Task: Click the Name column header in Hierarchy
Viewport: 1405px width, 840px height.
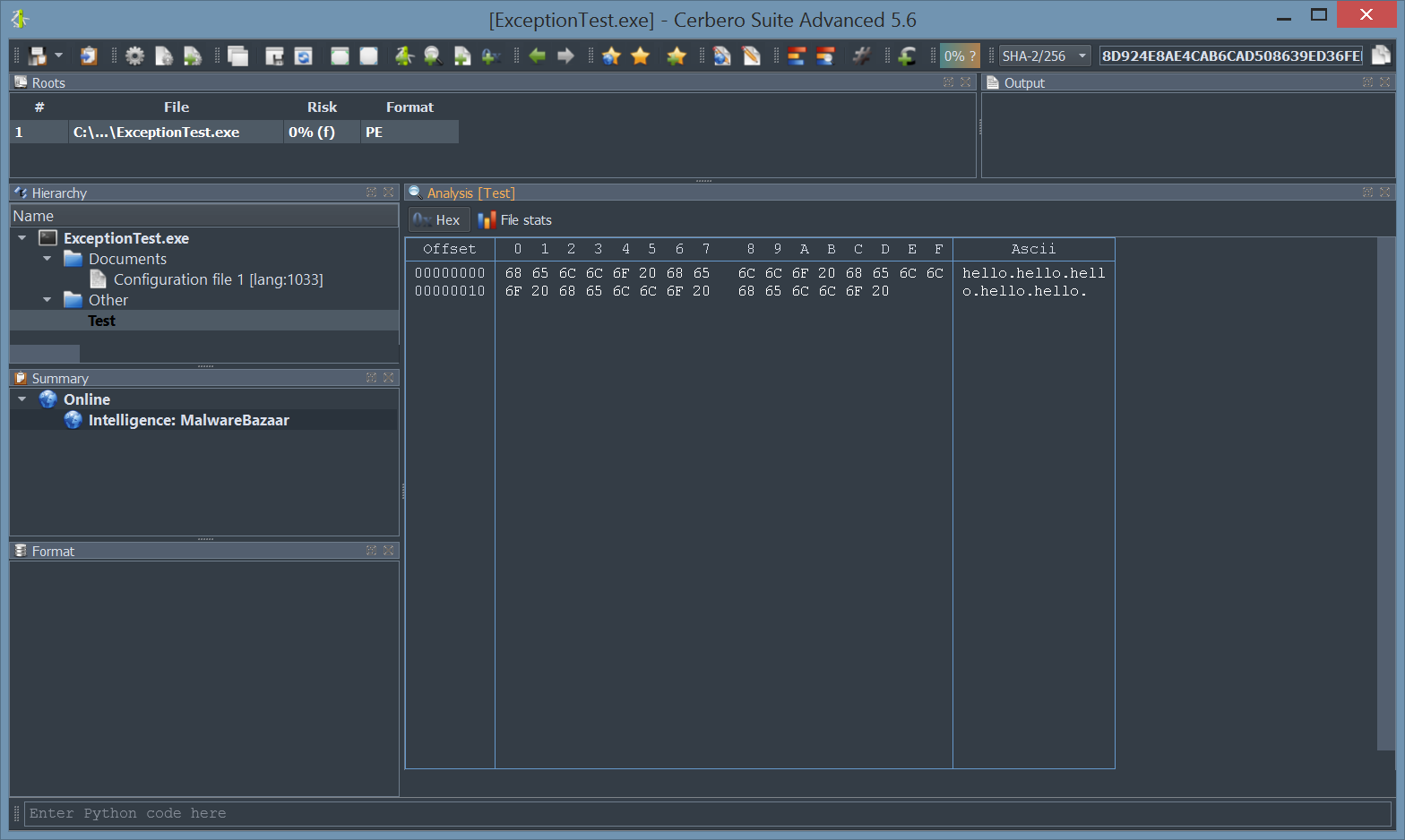Action: [x=203, y=216]
